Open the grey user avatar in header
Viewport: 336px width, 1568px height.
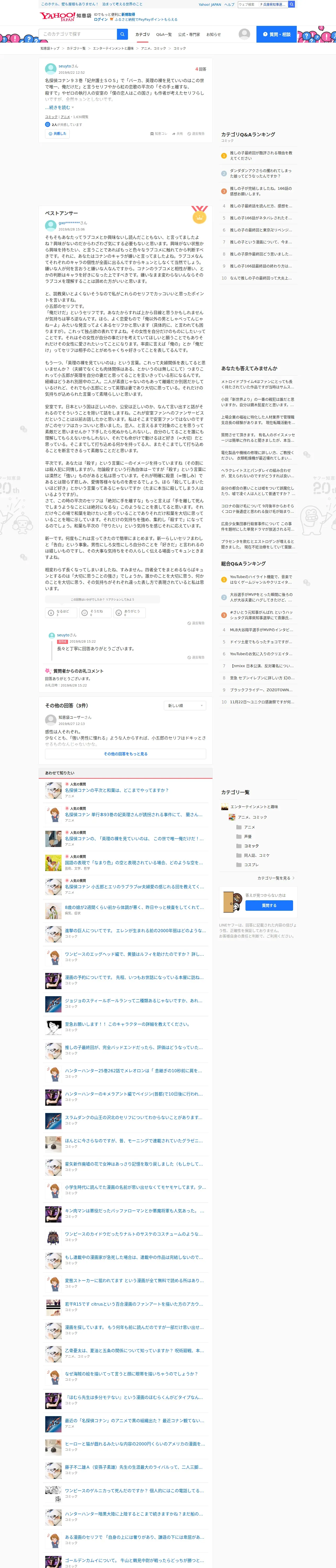click(x=244, y=34)
